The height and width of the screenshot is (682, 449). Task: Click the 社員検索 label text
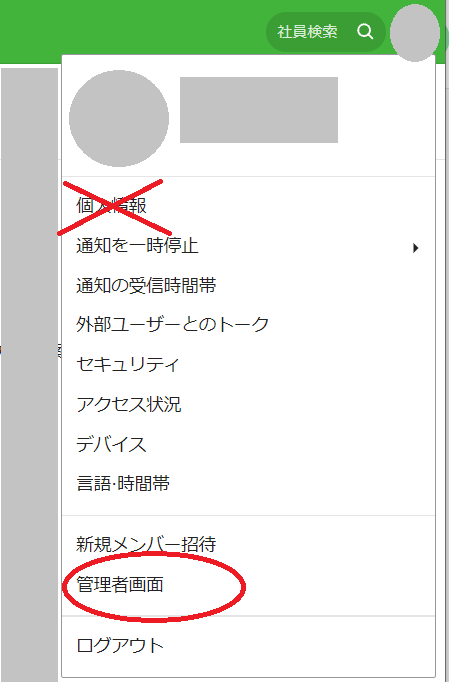[307, 32]
